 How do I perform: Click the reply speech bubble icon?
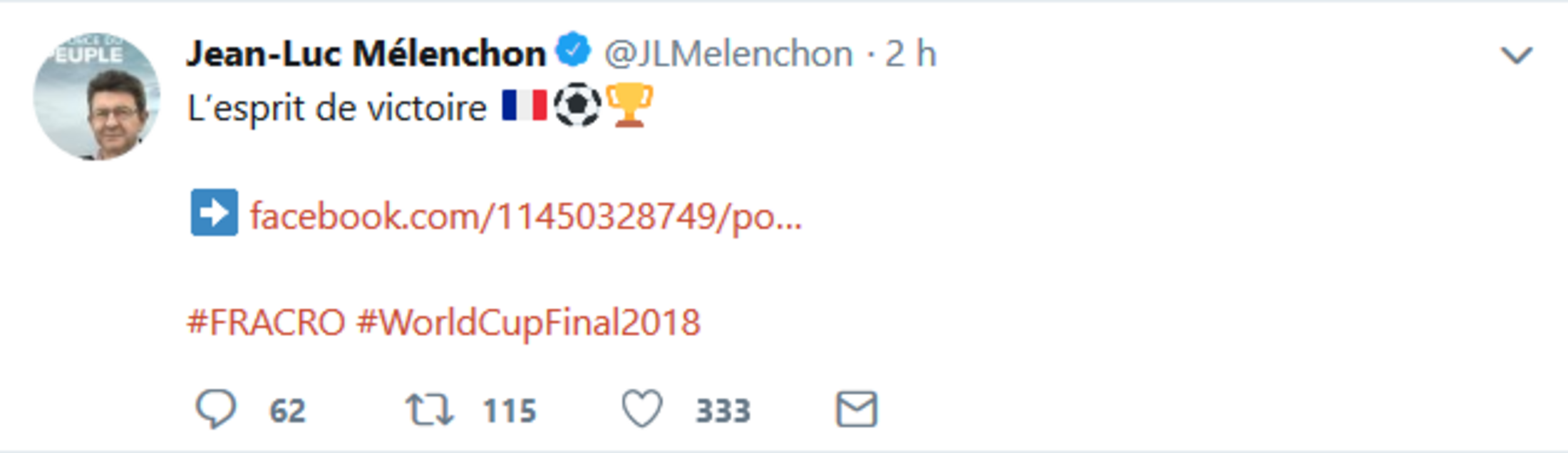215,409
